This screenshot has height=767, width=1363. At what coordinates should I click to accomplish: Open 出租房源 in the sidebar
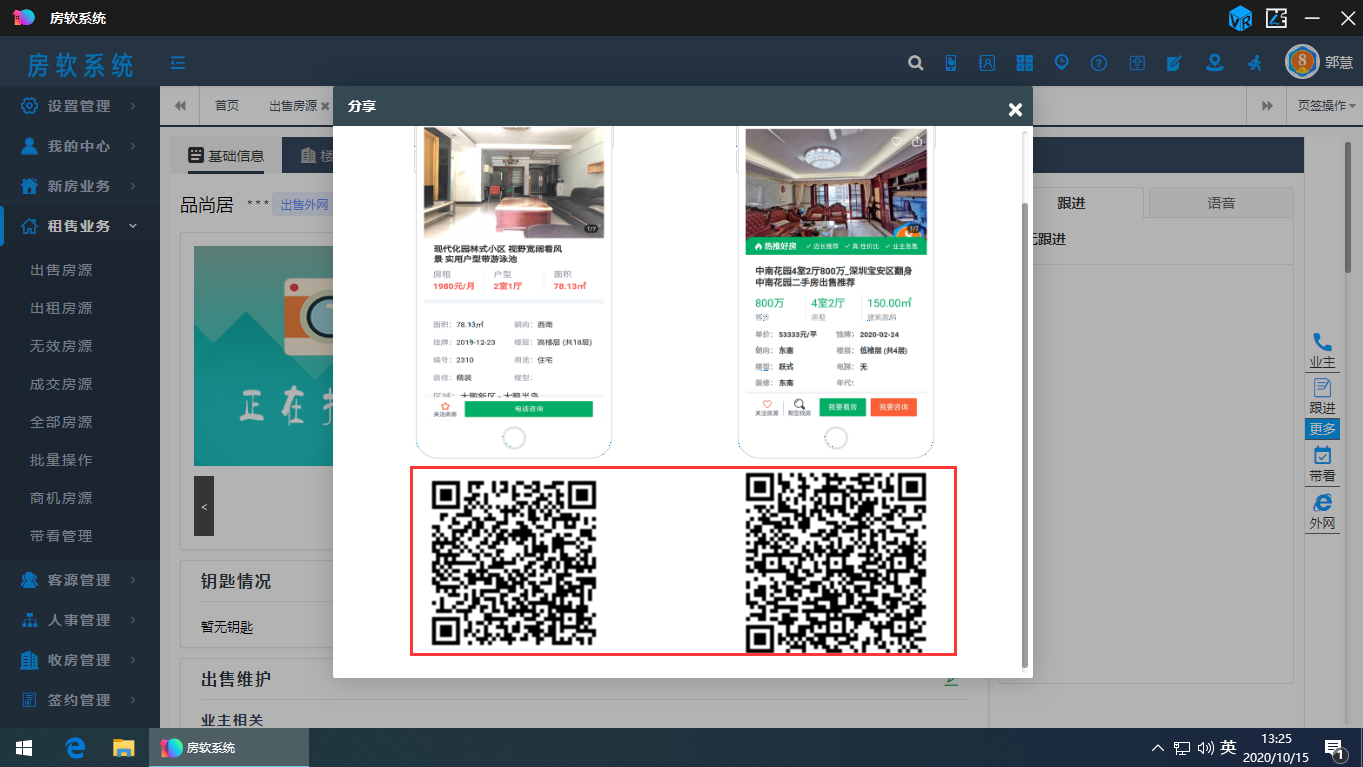[61, 308]
